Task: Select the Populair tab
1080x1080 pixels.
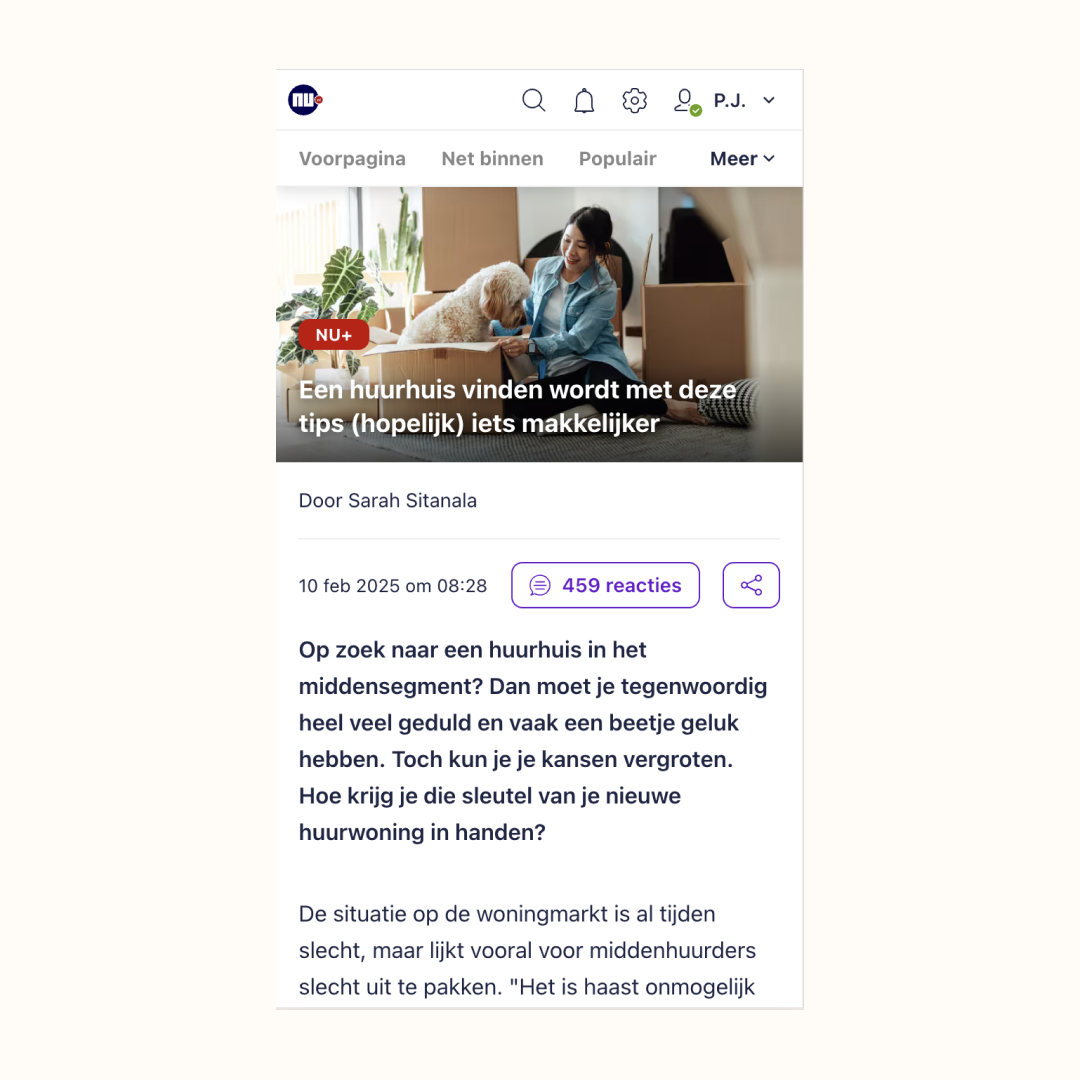Action: (x=618, y=159)
